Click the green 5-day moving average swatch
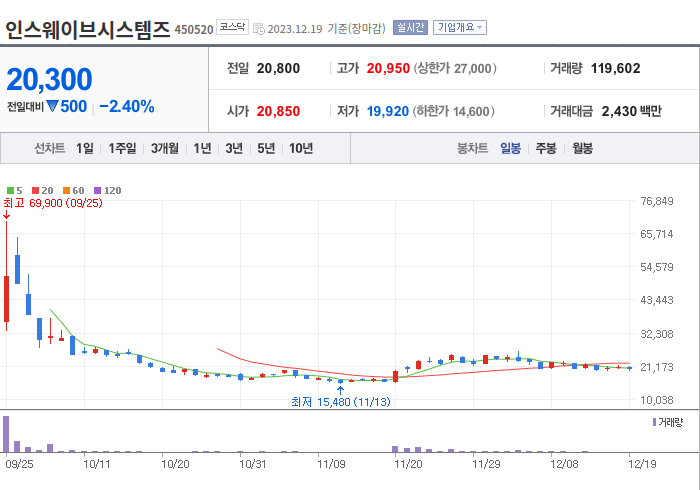Image resolution: width=700 pixels, height=490 pixels. pos(10,191)
